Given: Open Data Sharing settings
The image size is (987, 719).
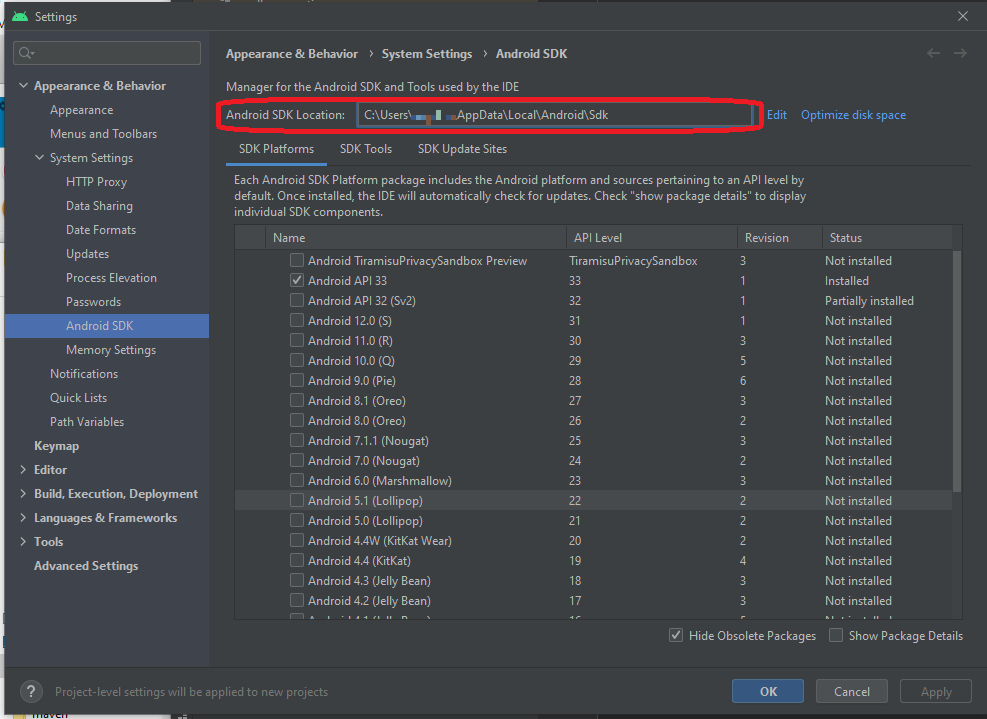Looking at the screenshot, I should pos(99,206).
